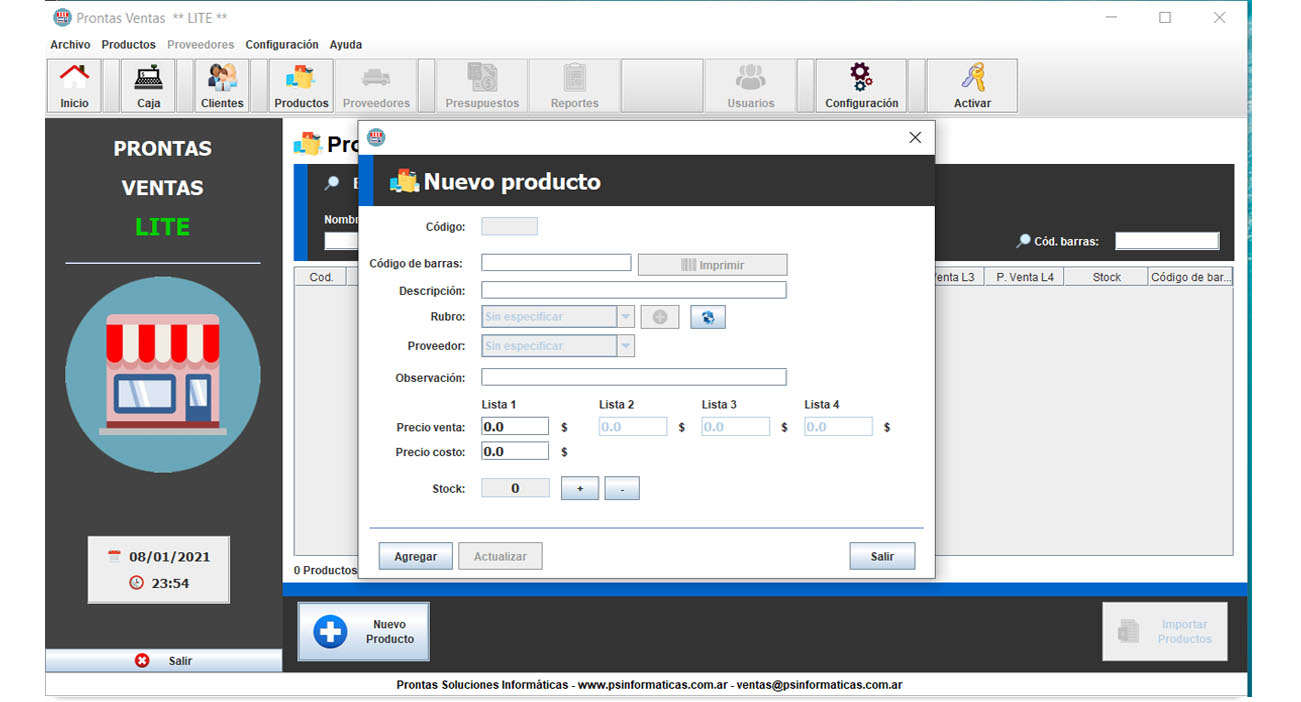Focus the Observación field
The width and height of the screenshot is (1301, 702).
click(634, 377)
